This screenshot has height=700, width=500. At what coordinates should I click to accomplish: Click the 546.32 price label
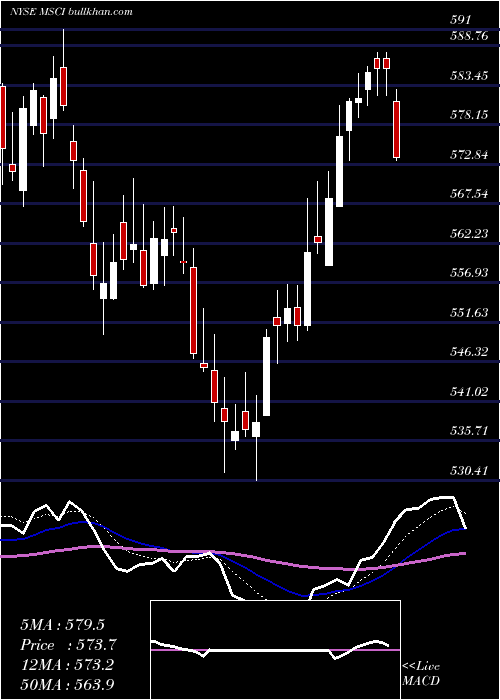pos(469,352)
